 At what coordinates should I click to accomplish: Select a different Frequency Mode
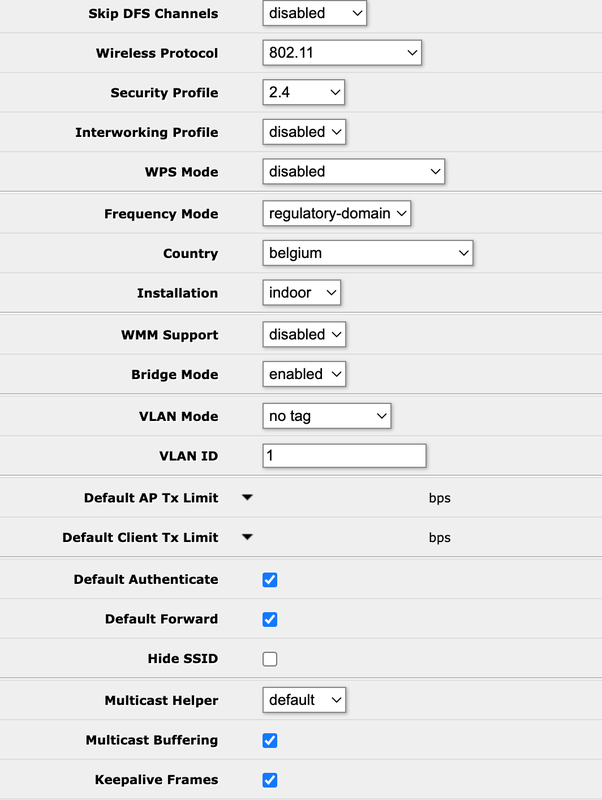click(337, 213)
